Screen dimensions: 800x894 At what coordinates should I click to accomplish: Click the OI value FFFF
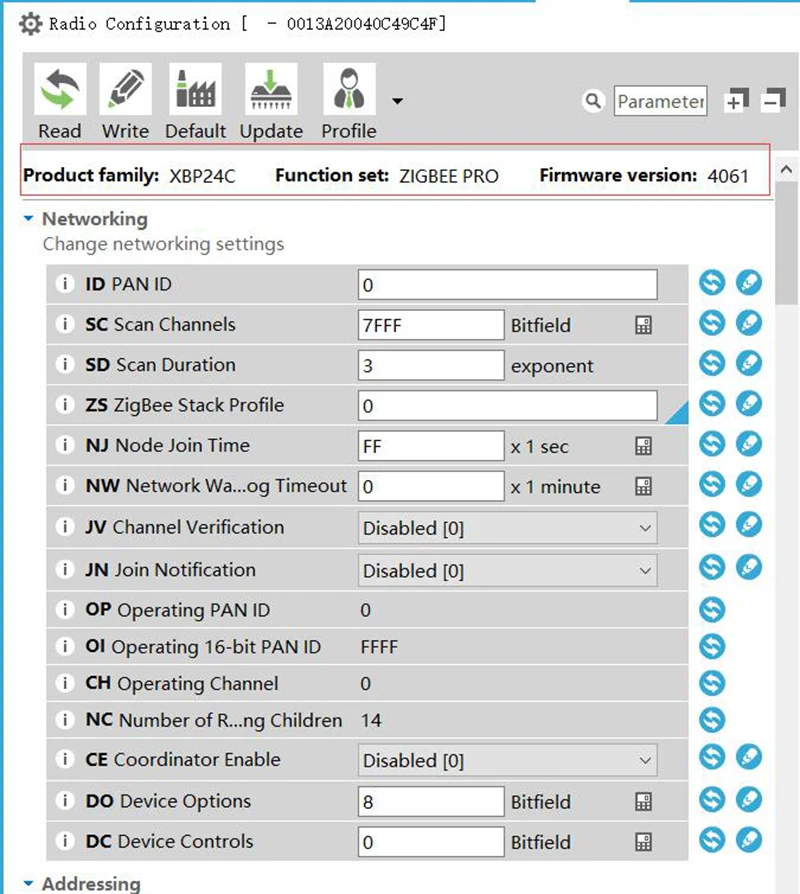click(x=379, y=647)
